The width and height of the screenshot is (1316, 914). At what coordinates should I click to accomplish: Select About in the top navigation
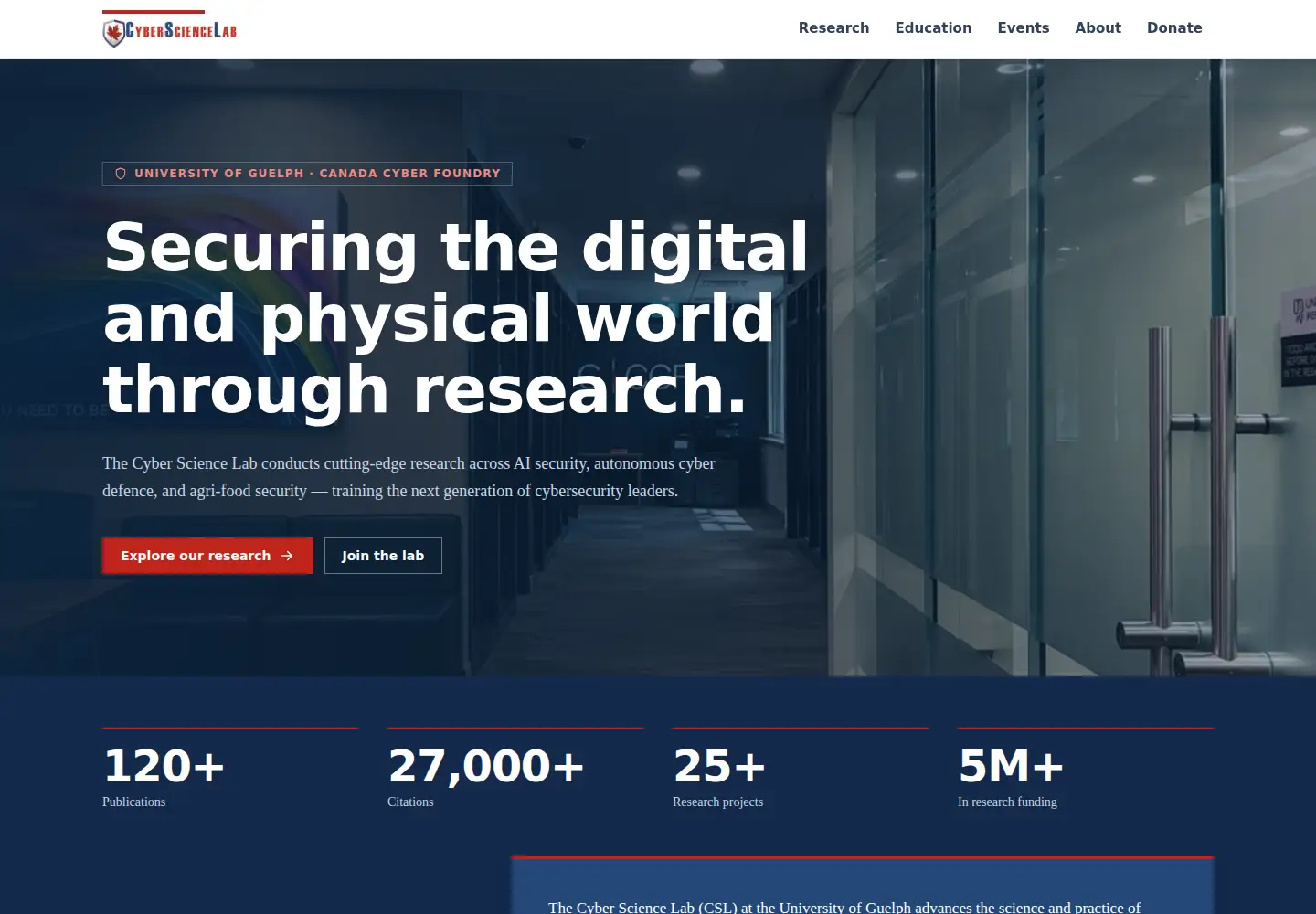pyautogui.click(x=1098, y=28)
